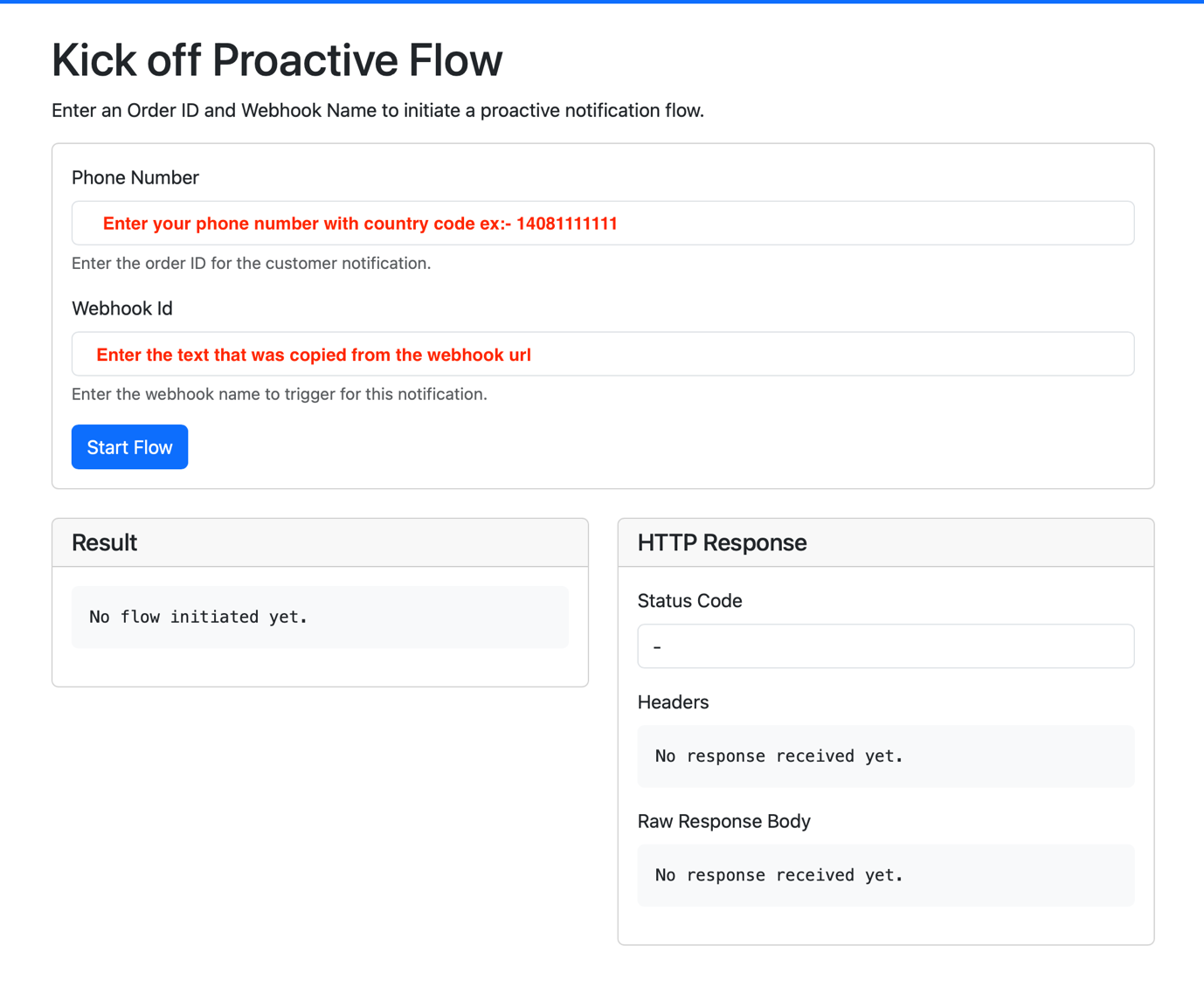
Task: Click the Phone Number input field
Action: coord(602,224)
